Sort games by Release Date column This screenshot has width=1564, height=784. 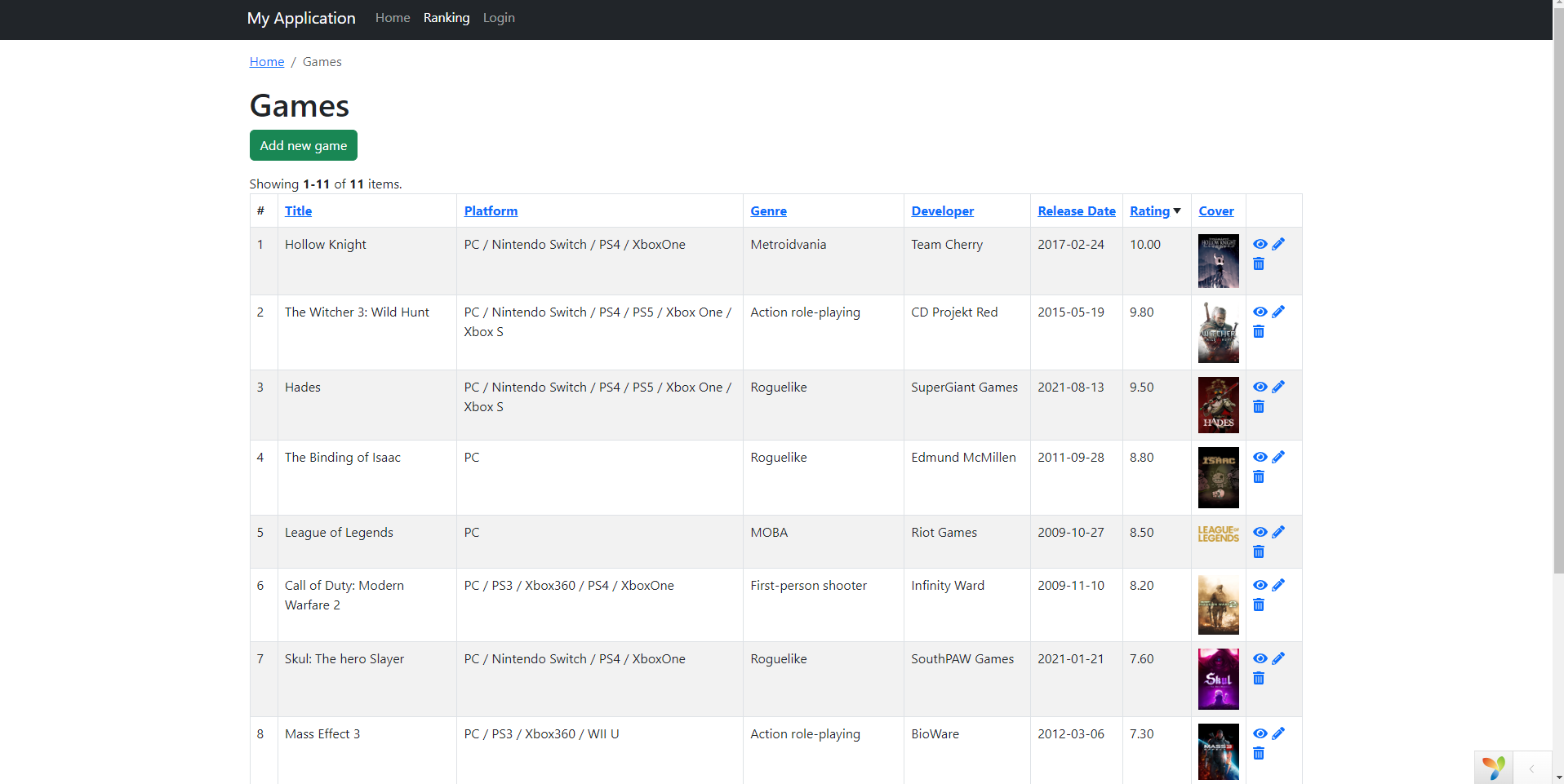pos(1077,210)
